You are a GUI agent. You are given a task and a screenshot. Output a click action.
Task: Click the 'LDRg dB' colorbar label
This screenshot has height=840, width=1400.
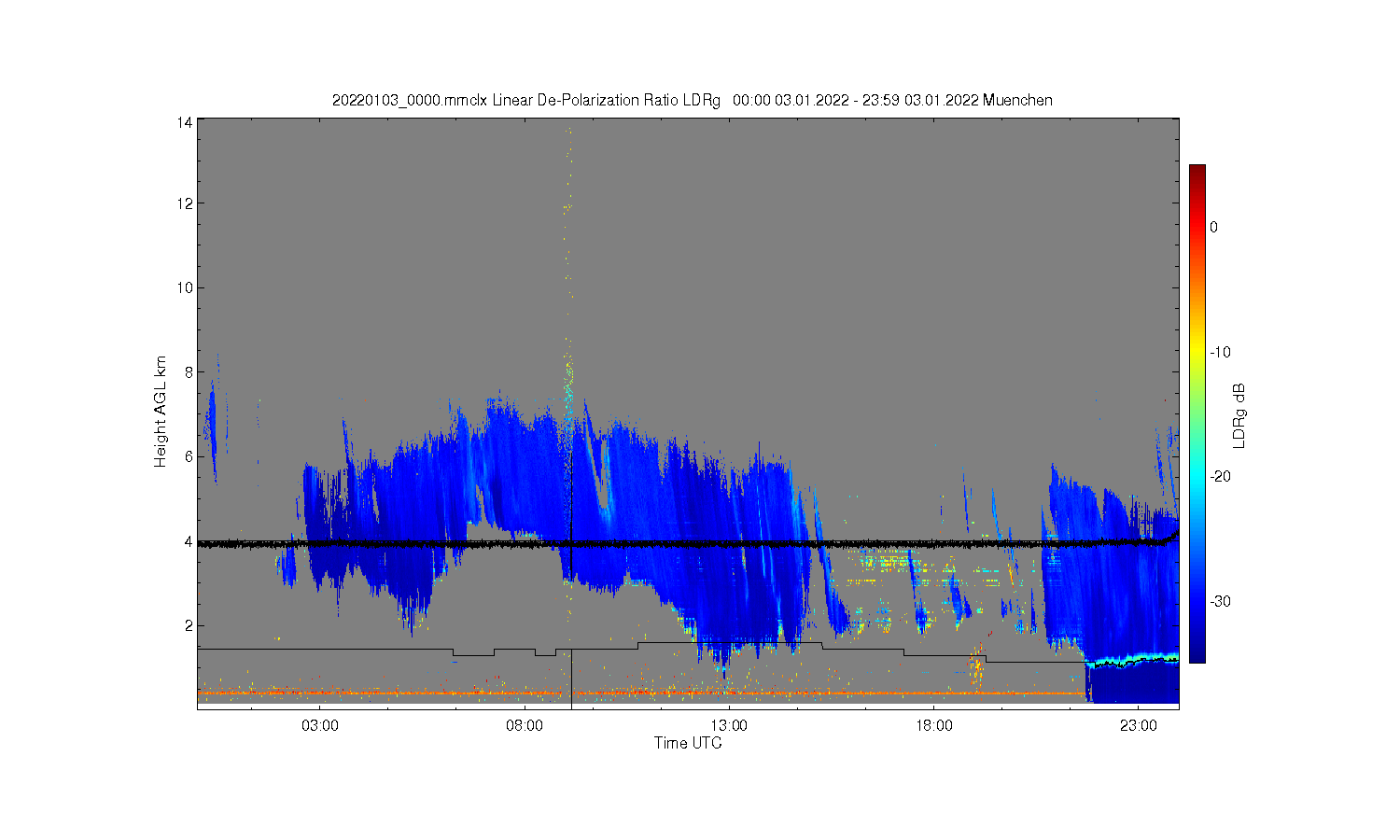(1239, 415)
